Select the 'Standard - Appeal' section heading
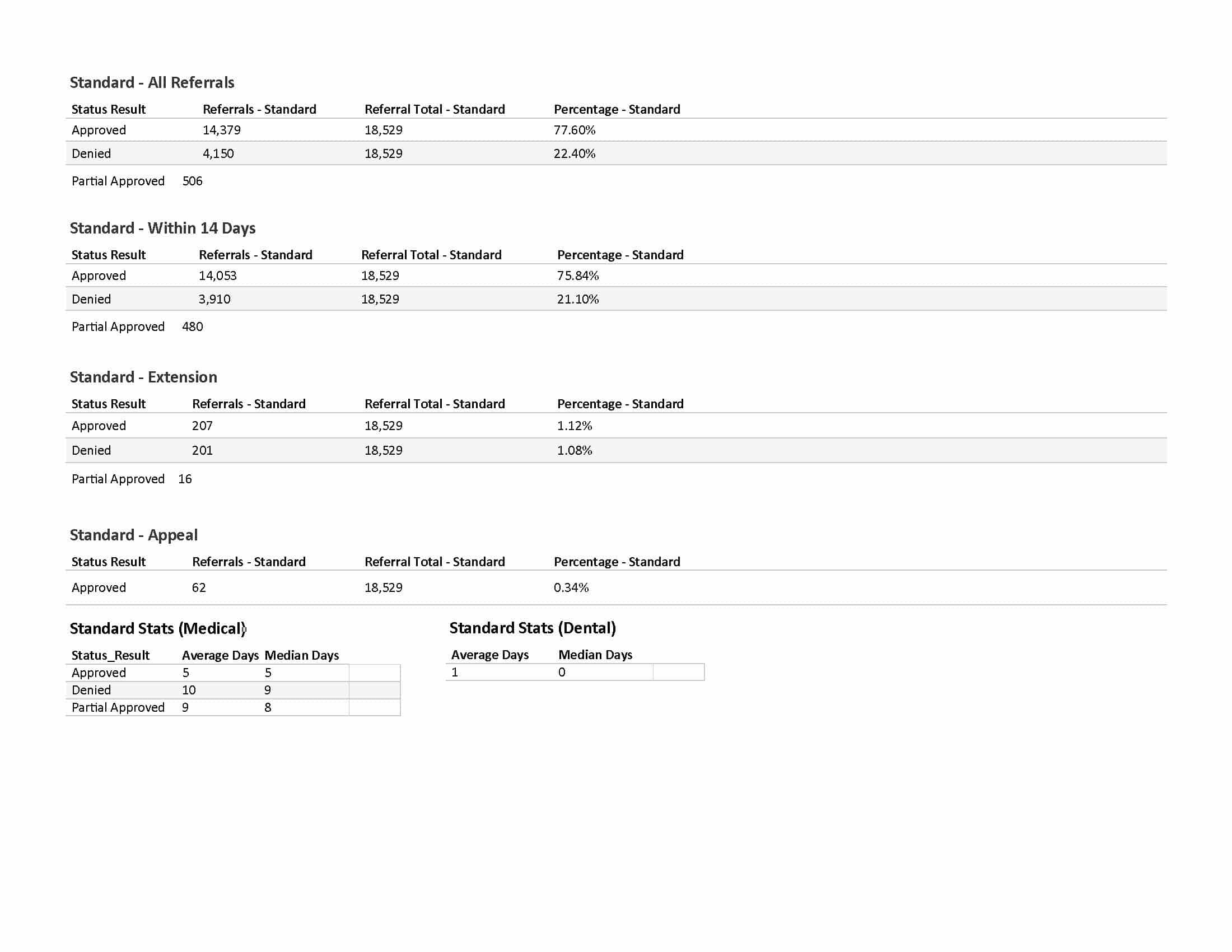This screenshot has height=952, width=1232. click(x=134, y=535)
